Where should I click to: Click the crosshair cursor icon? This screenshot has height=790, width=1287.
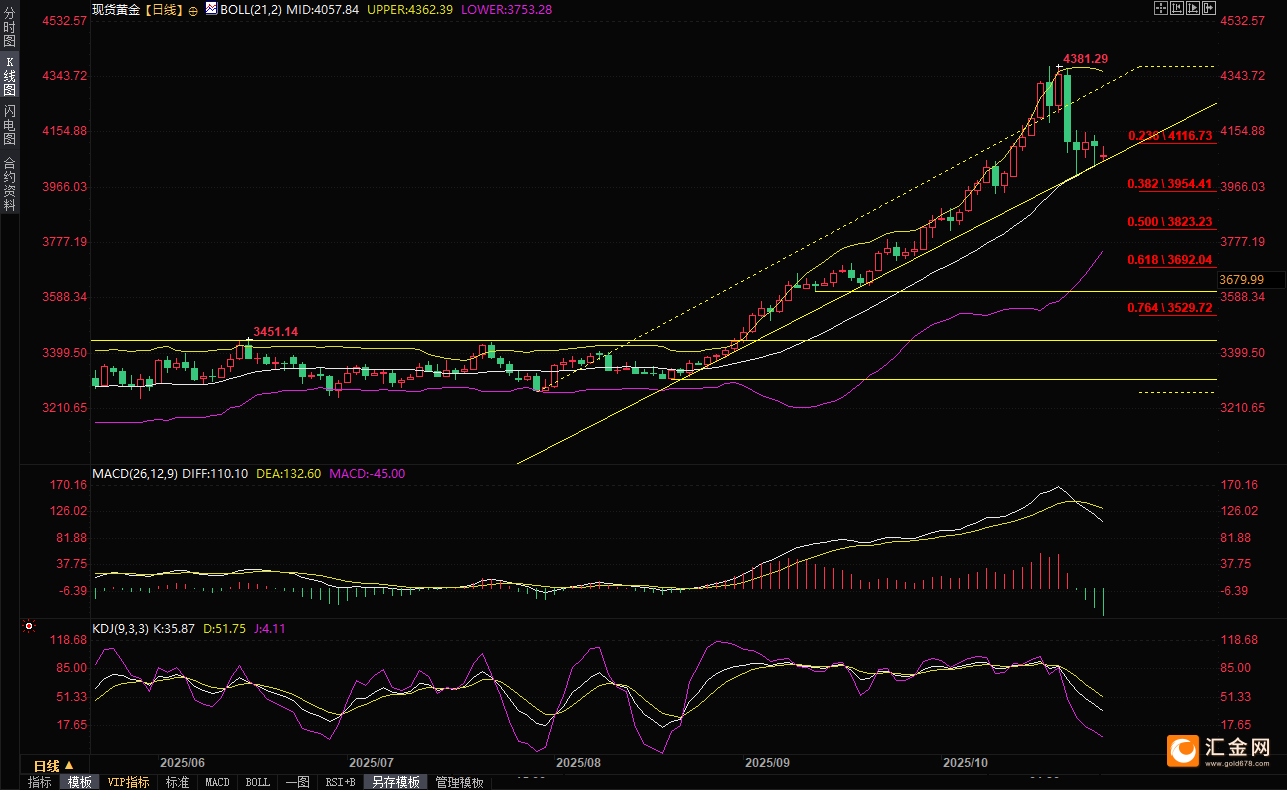[1160, 8]
